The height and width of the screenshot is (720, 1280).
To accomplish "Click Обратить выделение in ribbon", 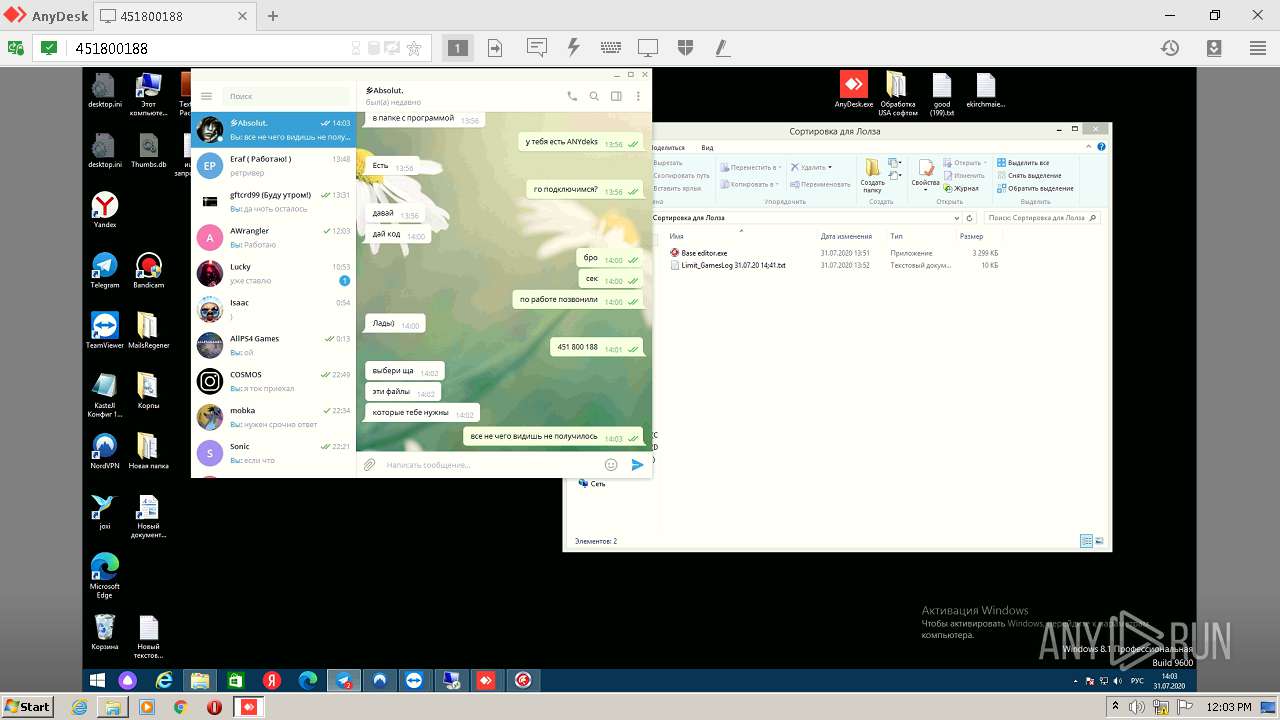I will coord(1034,188).
